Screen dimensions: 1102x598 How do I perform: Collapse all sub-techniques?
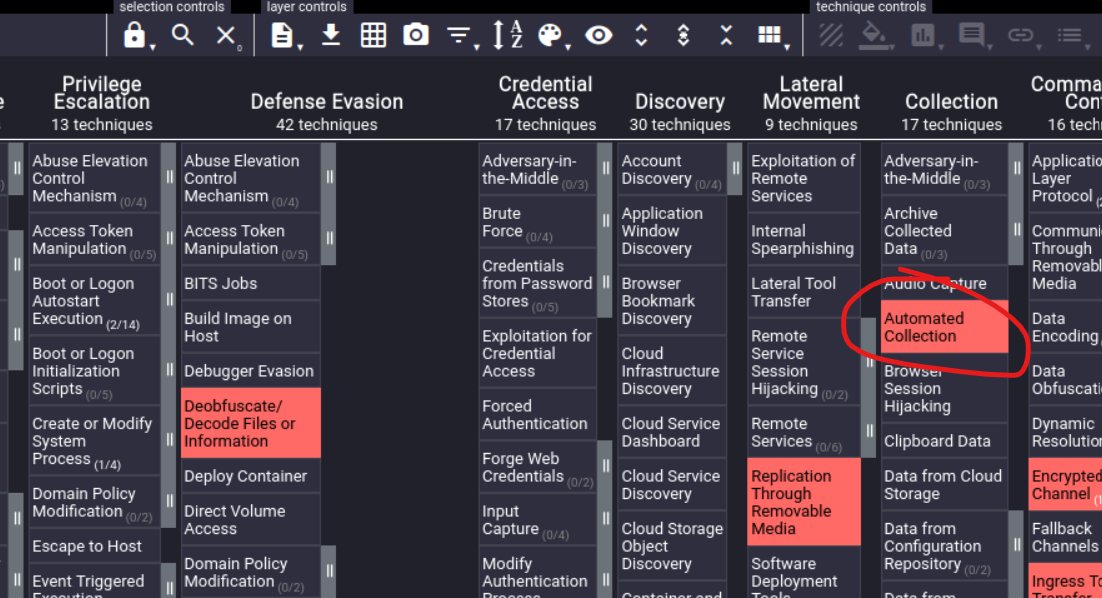(726, 34)
